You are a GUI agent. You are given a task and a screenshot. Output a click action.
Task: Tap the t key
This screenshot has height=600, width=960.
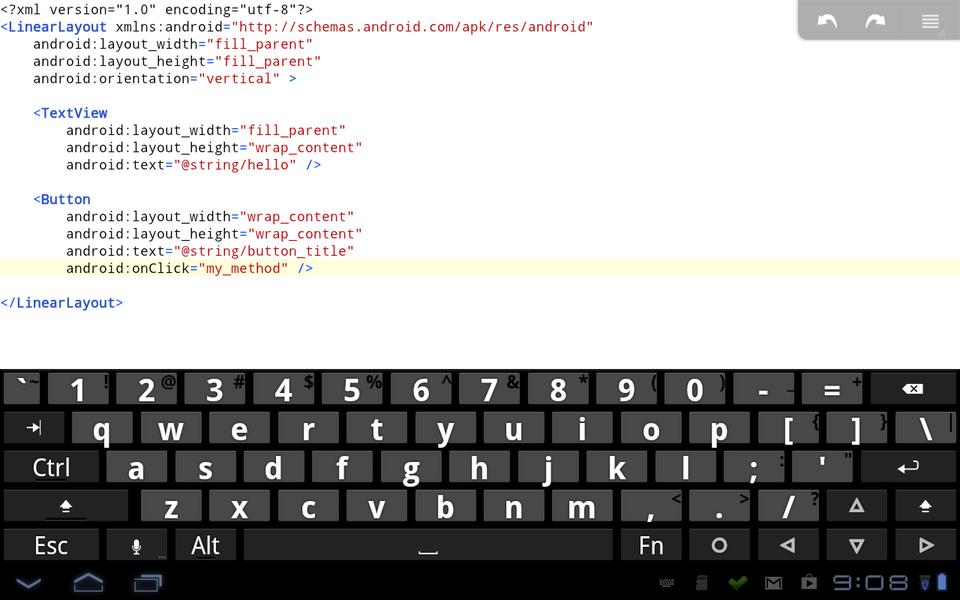click(x=377, y=427)
